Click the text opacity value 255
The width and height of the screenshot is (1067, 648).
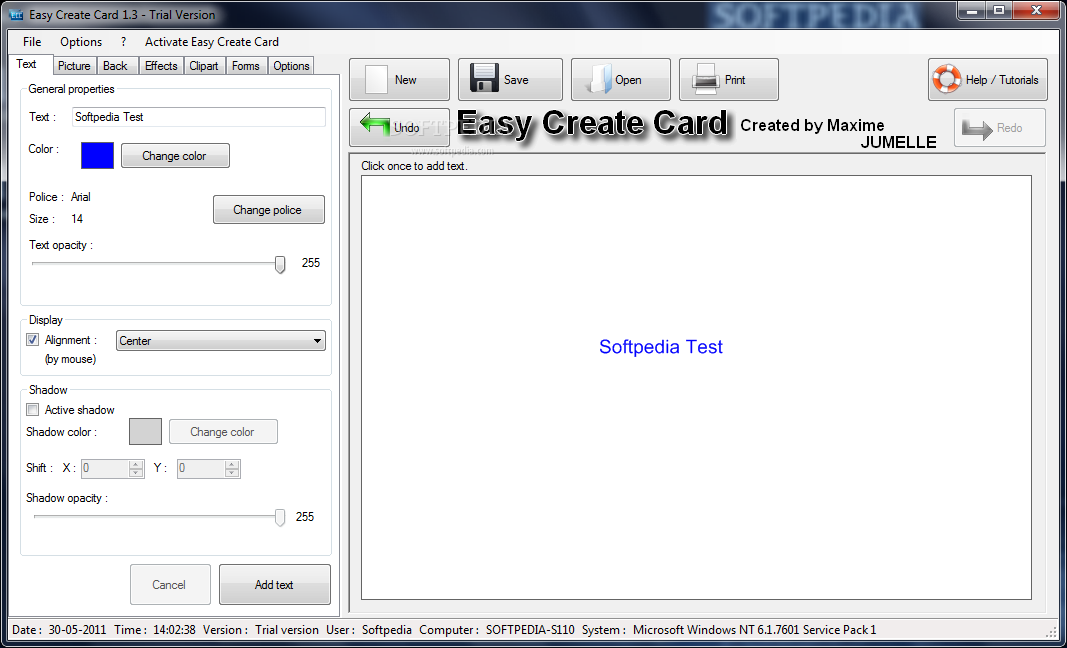(x=310, y=263)
